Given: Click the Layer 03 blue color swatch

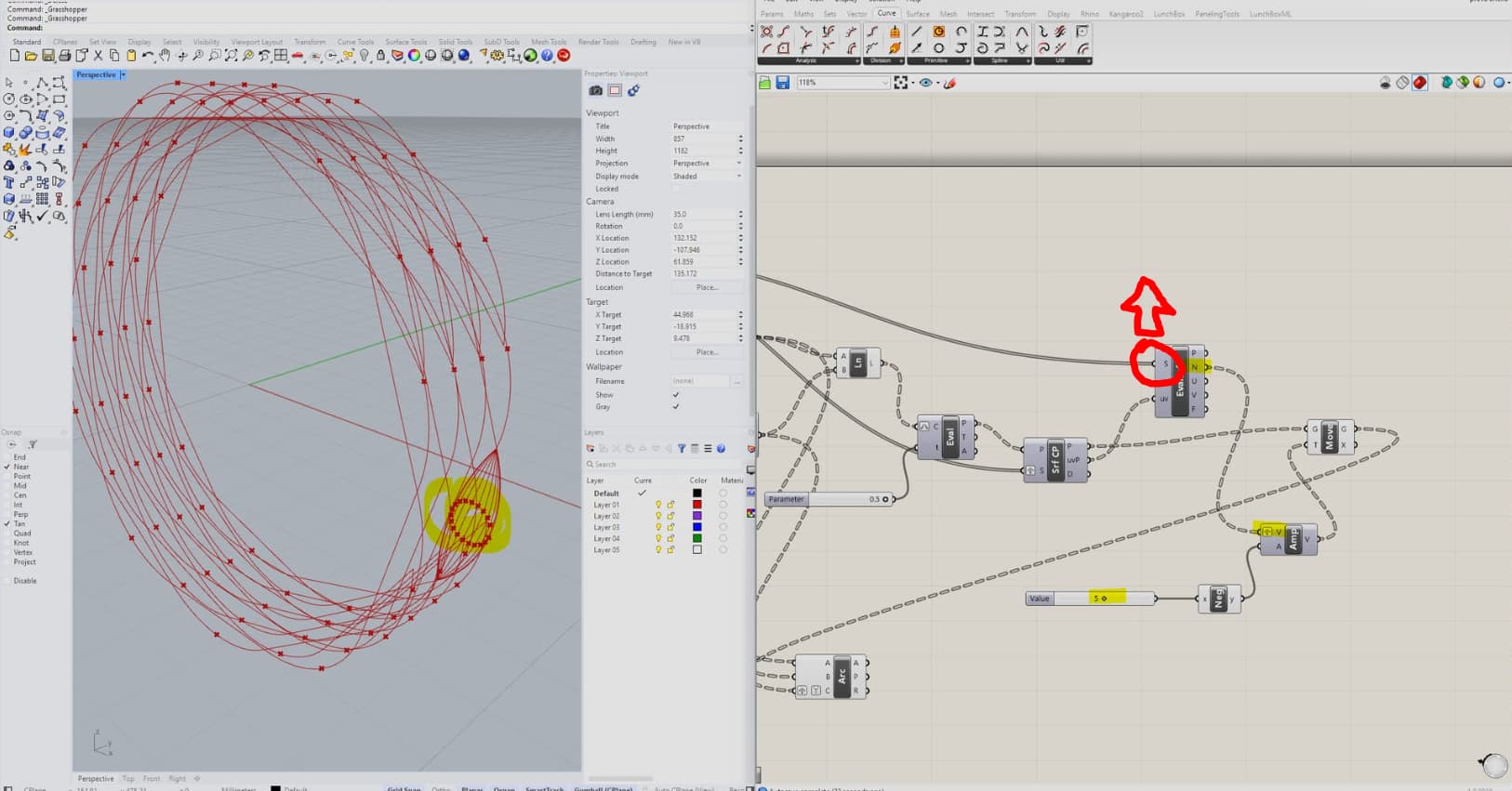Looking at the screenshot, I should click(x=696, y=527).
